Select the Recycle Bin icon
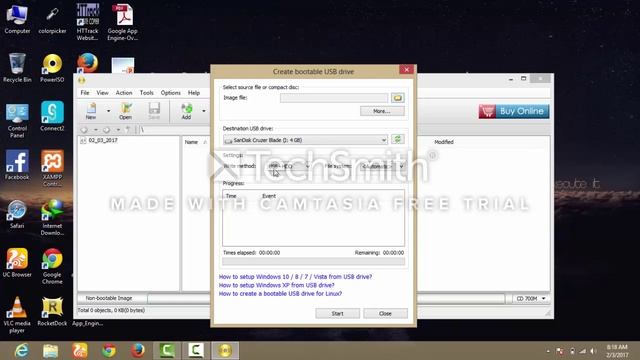640x360 pixels. tap(17, 68)
